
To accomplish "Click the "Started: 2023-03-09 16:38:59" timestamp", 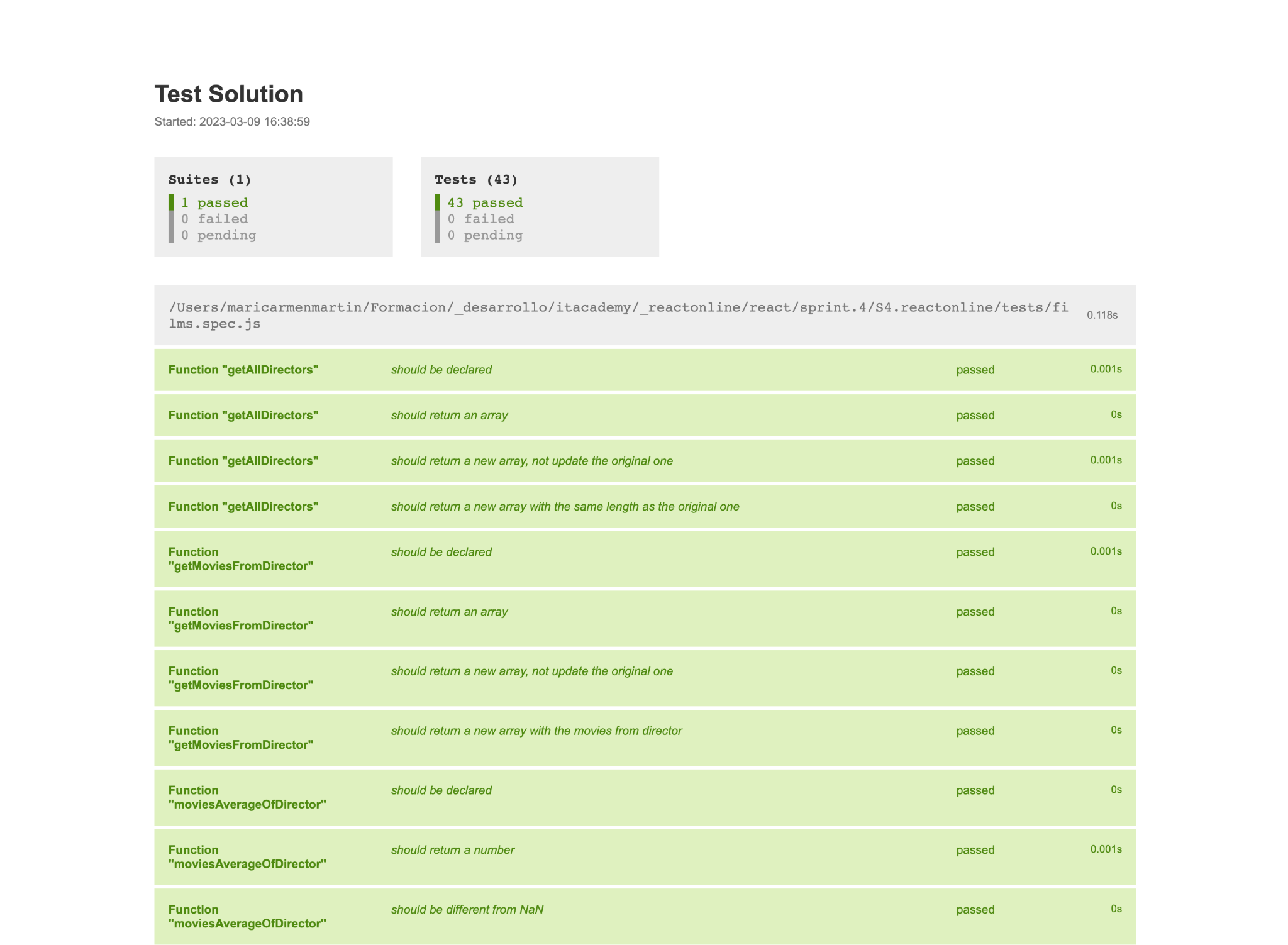I will click(232, 122).
